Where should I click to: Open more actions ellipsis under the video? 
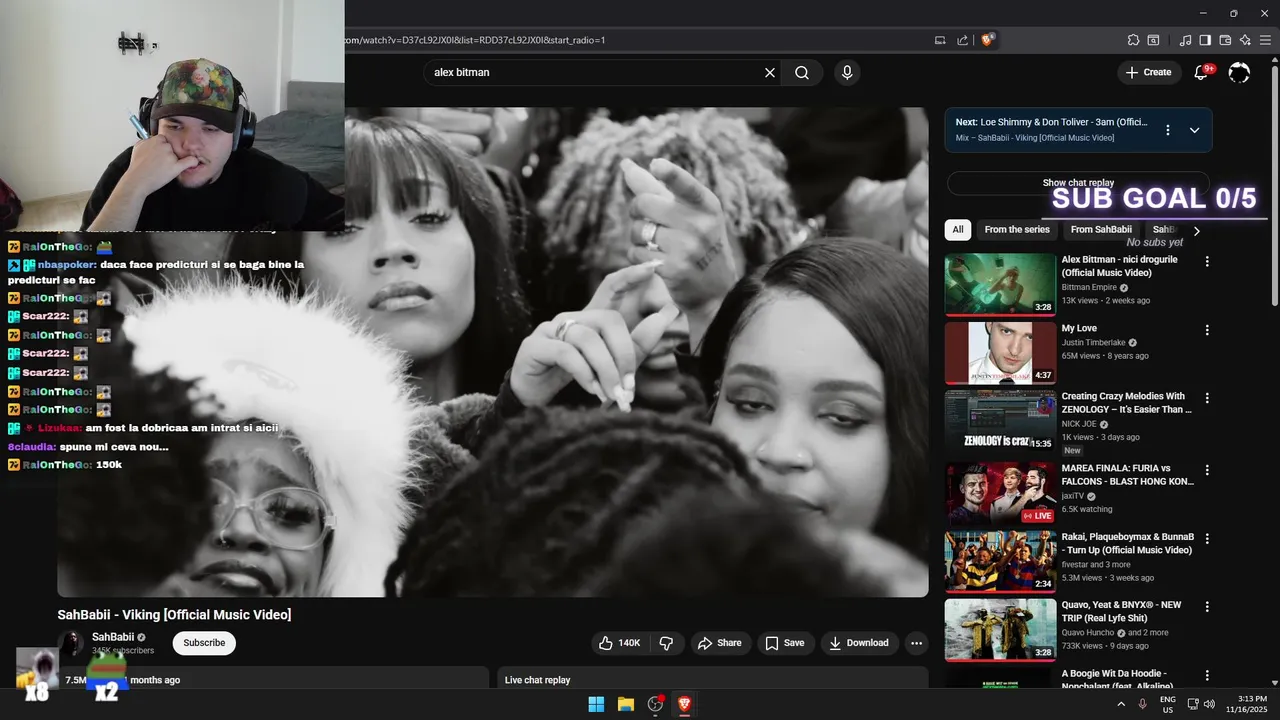tap(916, 643)
